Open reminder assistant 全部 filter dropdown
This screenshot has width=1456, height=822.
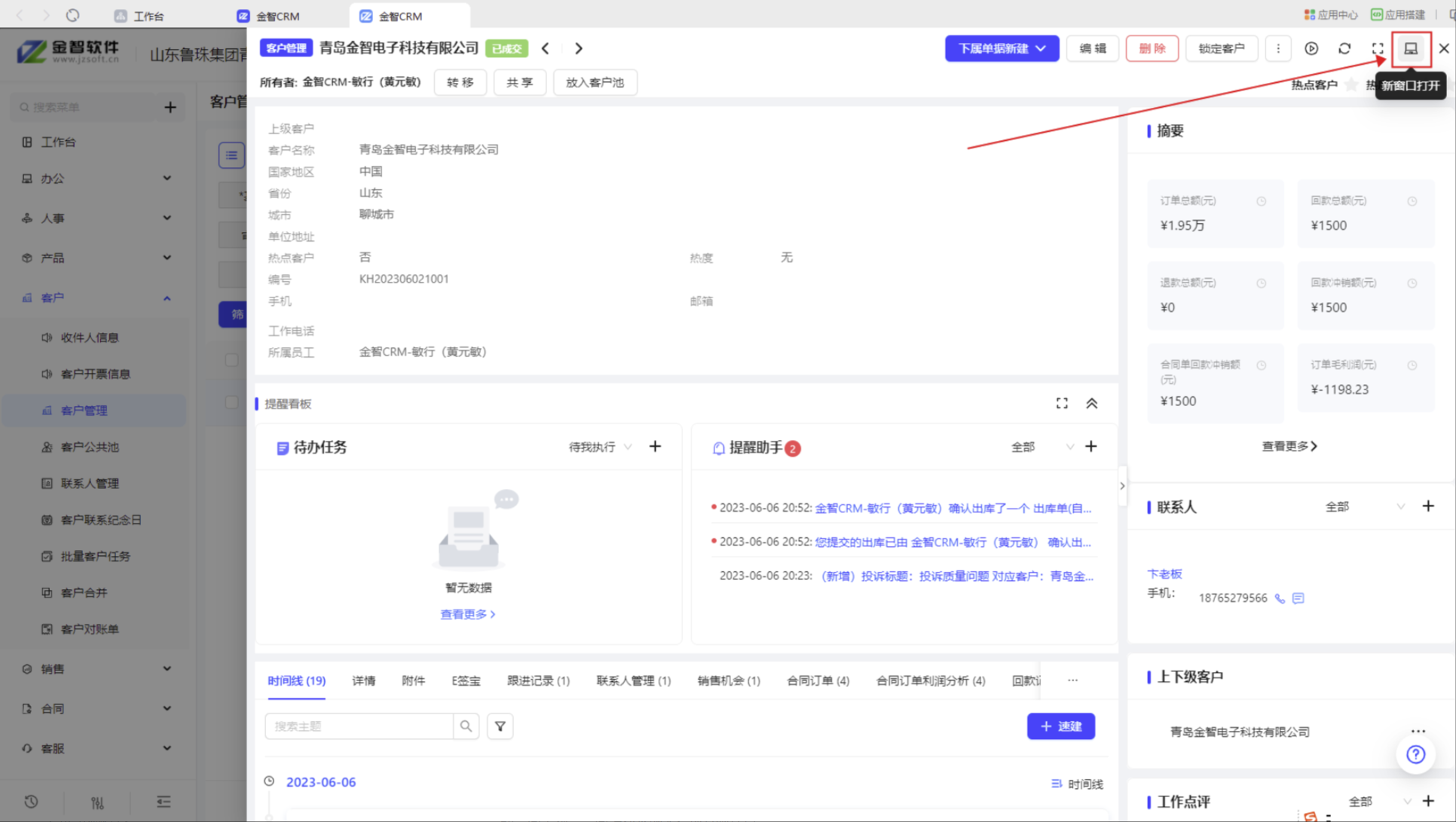click(x=1042, y=448)
